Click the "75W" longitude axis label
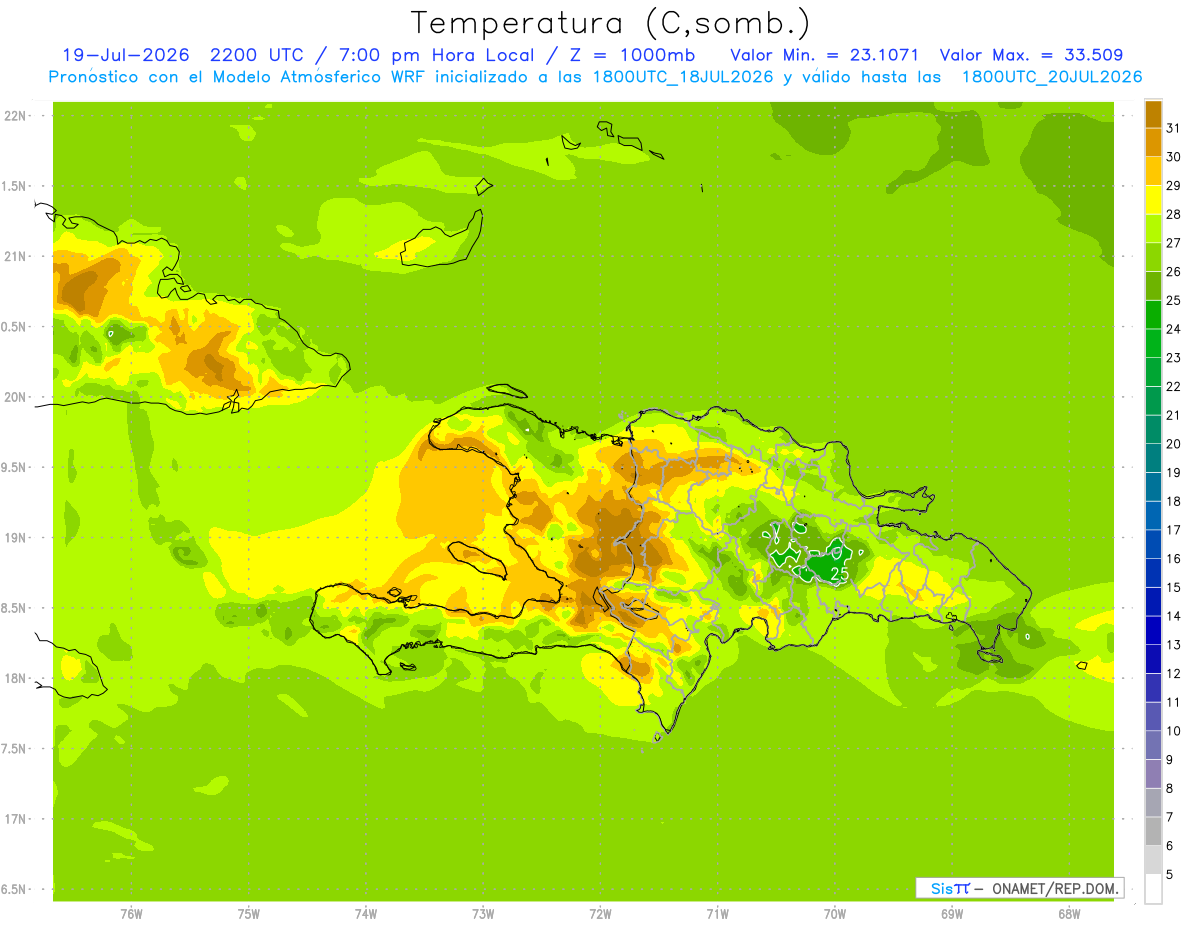The width and height of the screenshot is (1200, 927). (249, 913)
